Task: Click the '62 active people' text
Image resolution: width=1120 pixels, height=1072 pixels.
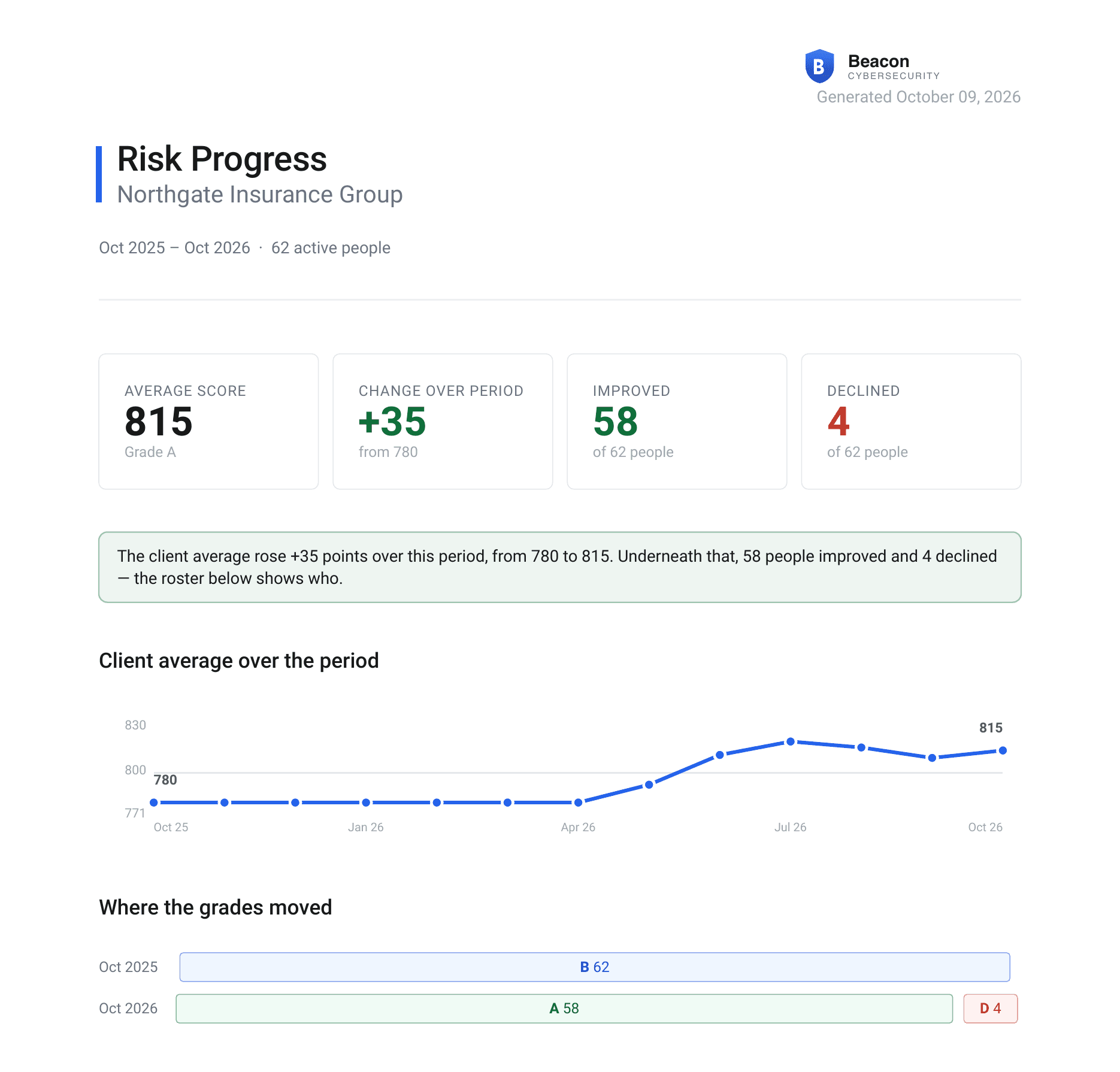Action: click(331, 248)
